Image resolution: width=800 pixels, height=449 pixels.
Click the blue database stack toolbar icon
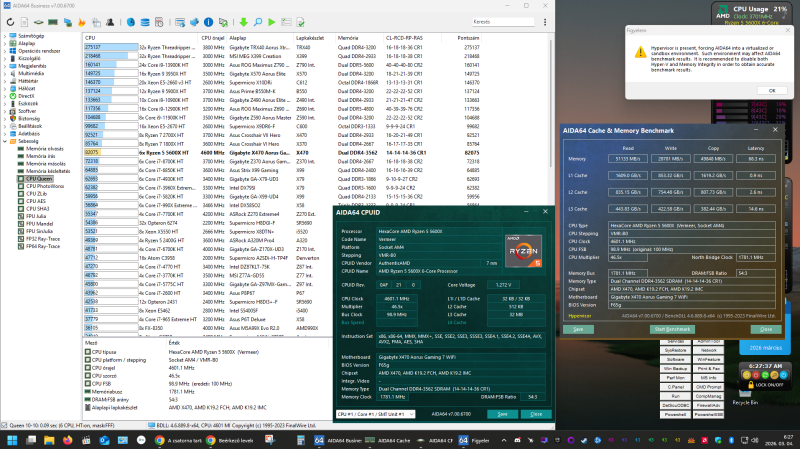[x=145, y=22]
